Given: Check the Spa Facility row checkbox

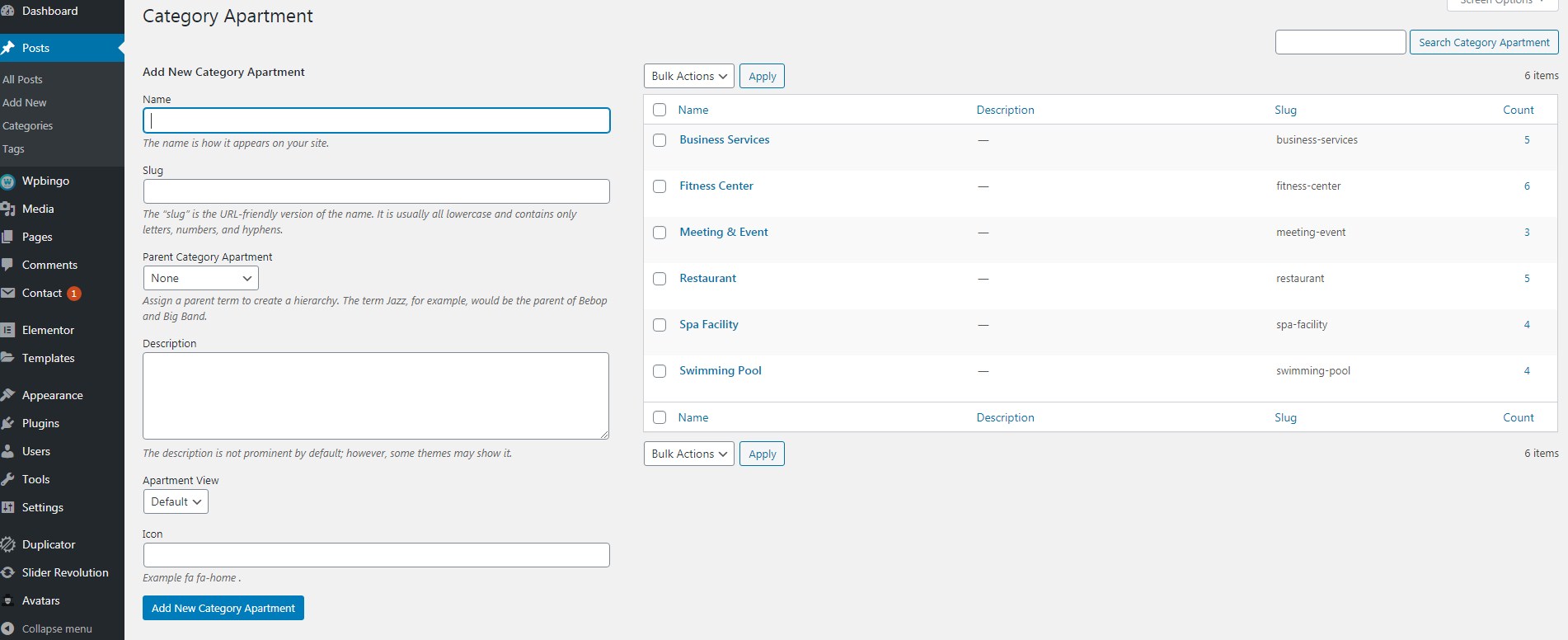Looking at the screenshot, I should click(x=660, y=325).
